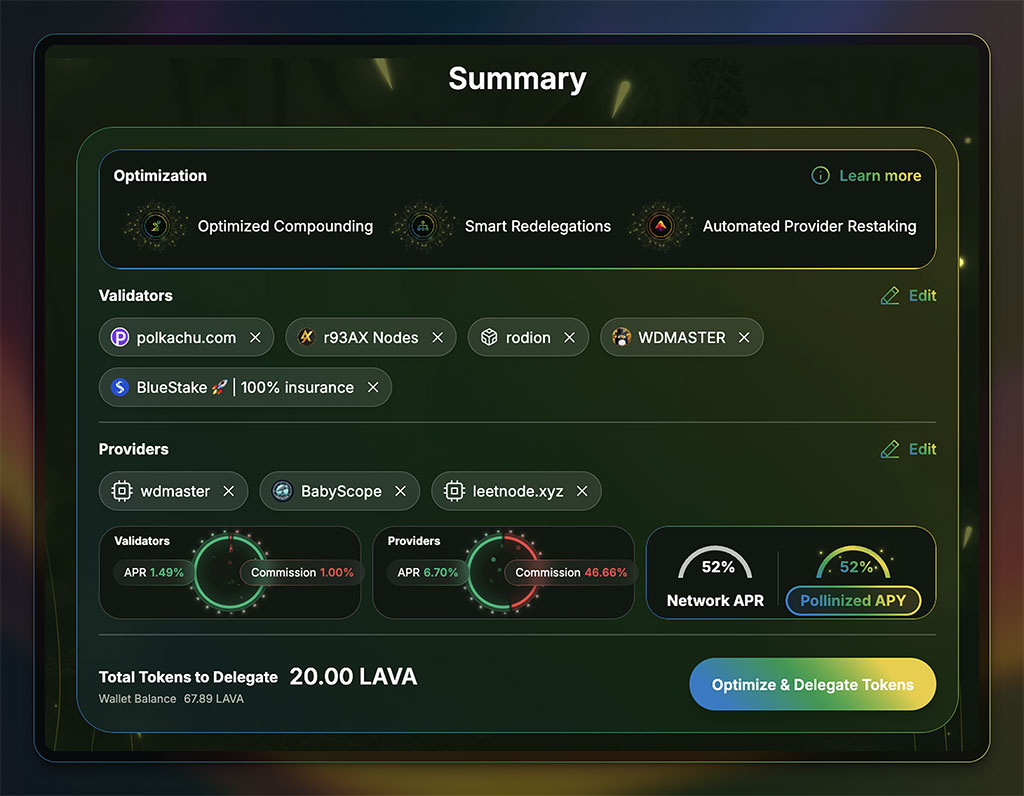Remove polkachu.com validator
The image size is (1024, 796).
click(255, 338)
